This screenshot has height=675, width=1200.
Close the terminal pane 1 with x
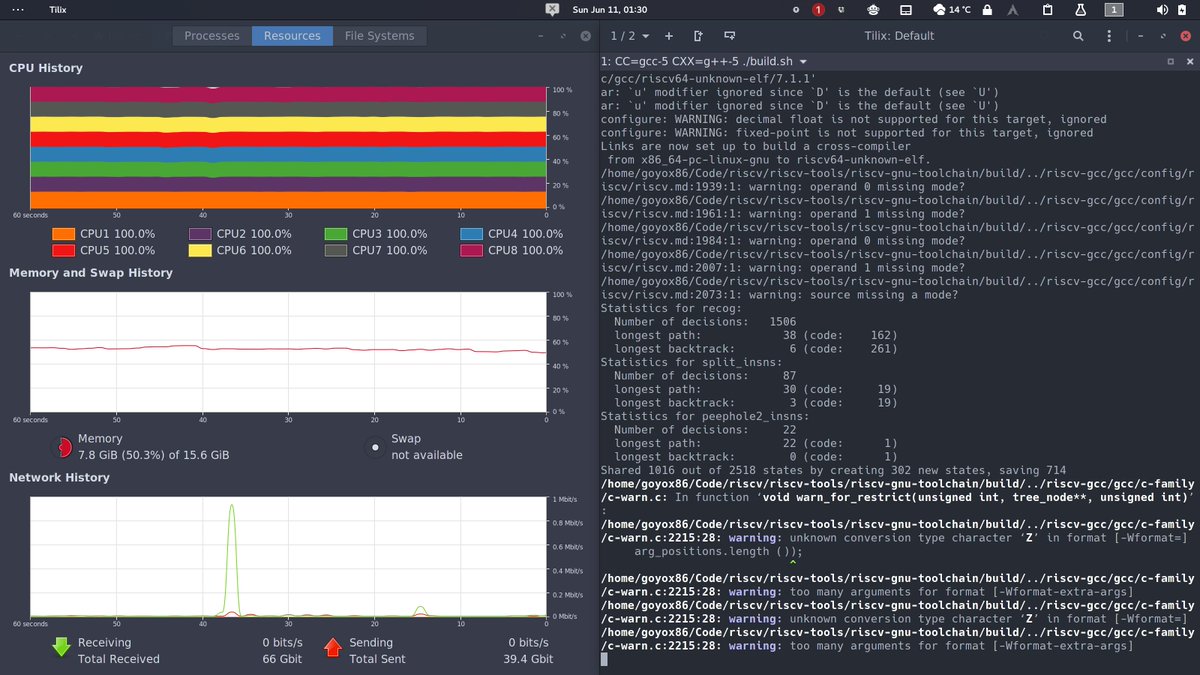pos(1189,61)
